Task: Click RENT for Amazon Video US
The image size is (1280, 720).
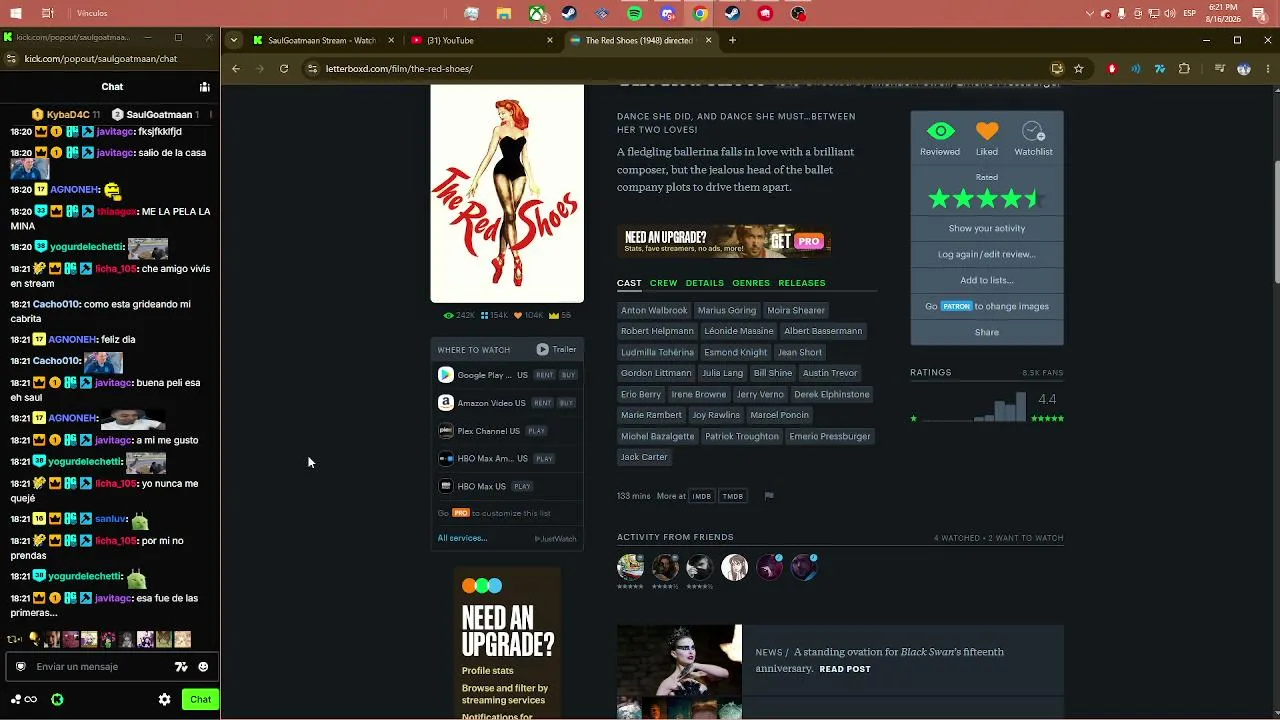Action: click(x=542, y=403)
